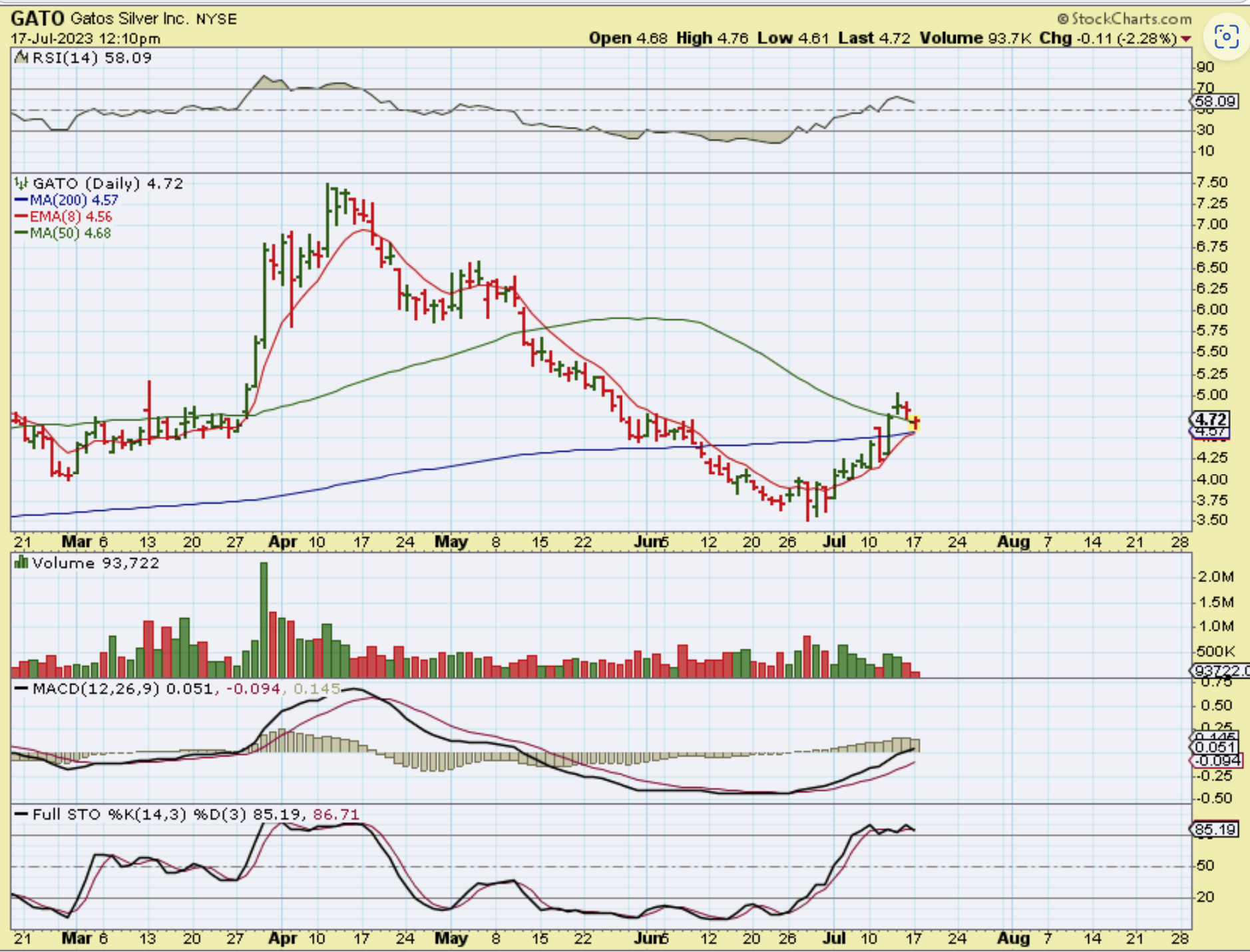Click the 85.19 stochastic tag on right axis

click(x=1215, y=830)
